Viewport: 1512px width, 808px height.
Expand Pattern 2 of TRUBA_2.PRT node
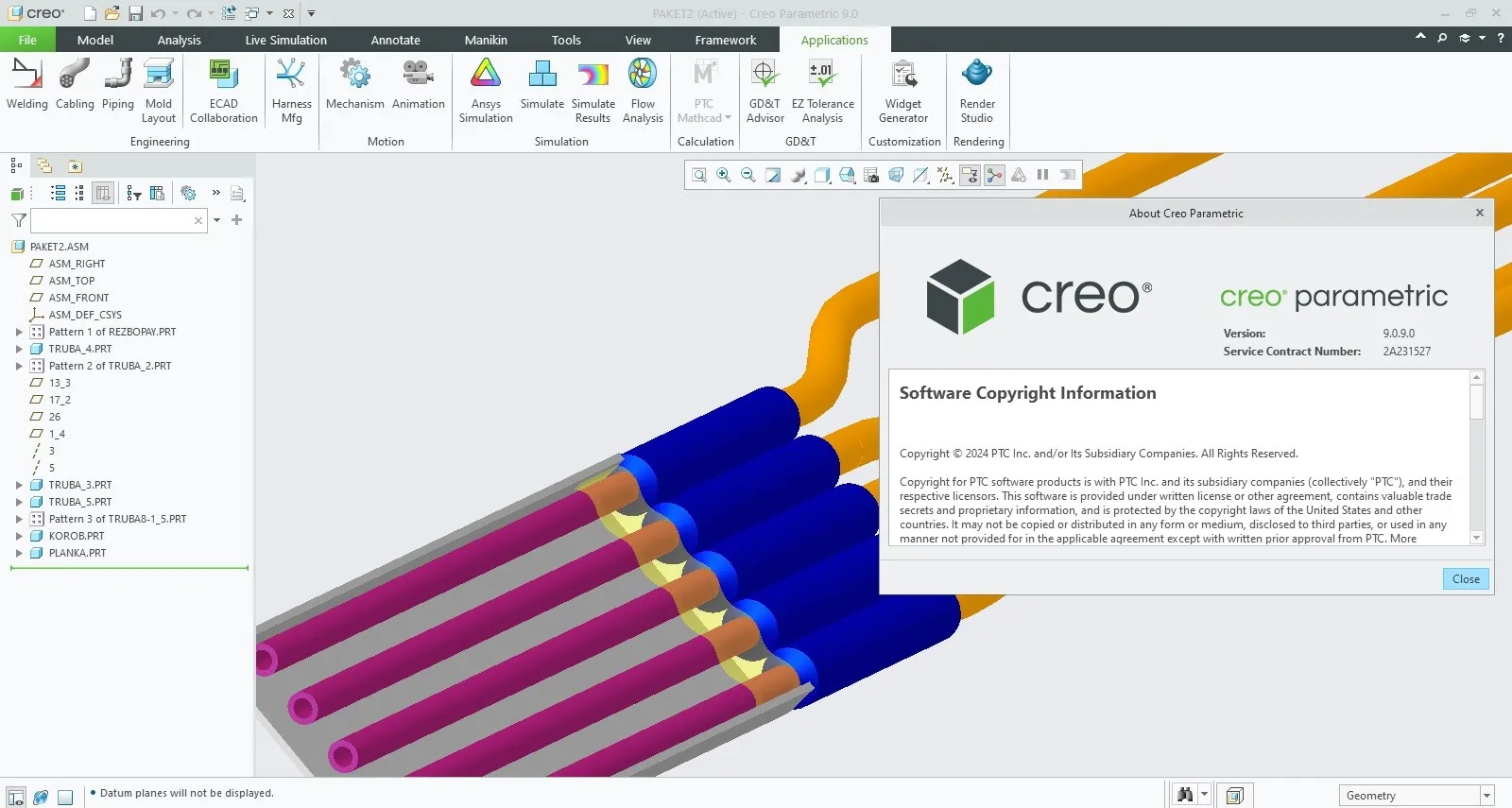point(19,366)
